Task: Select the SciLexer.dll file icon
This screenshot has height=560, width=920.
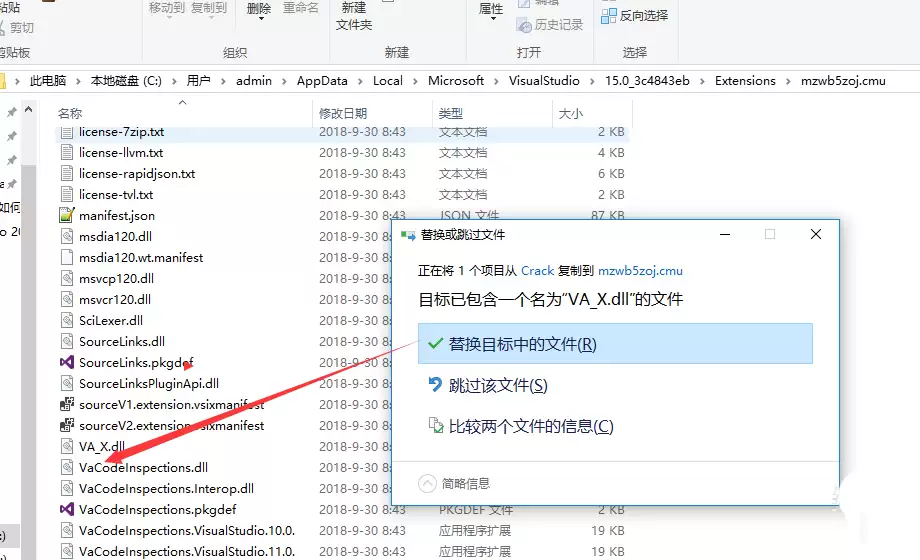Action: (x=66, y=320)
